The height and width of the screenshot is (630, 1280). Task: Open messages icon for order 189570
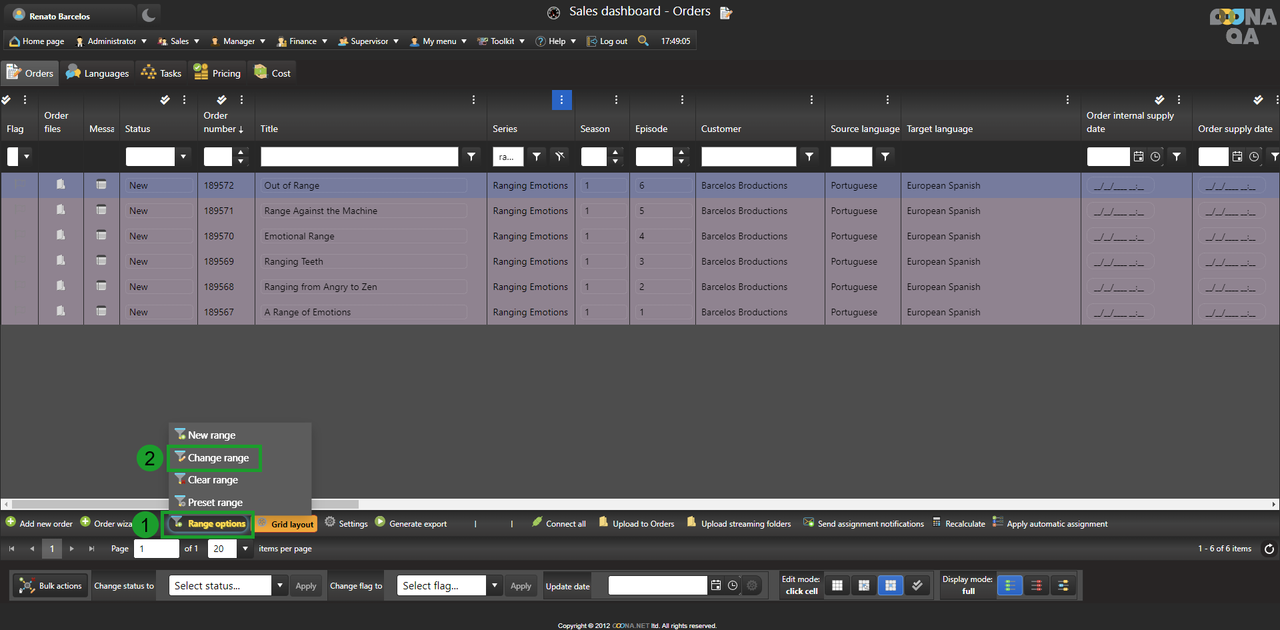click(x=101, y=236)
